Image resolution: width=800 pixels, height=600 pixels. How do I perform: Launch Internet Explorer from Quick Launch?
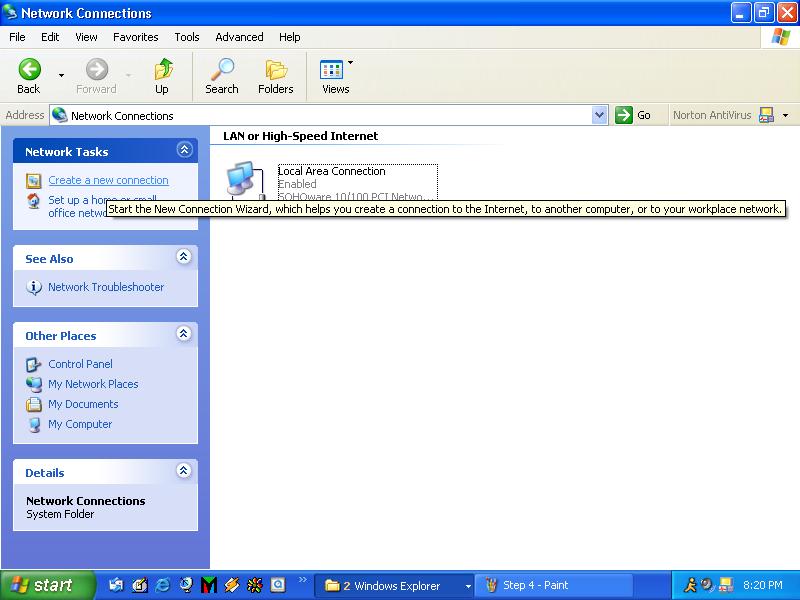pyautogui.click(x=162, y=585)
